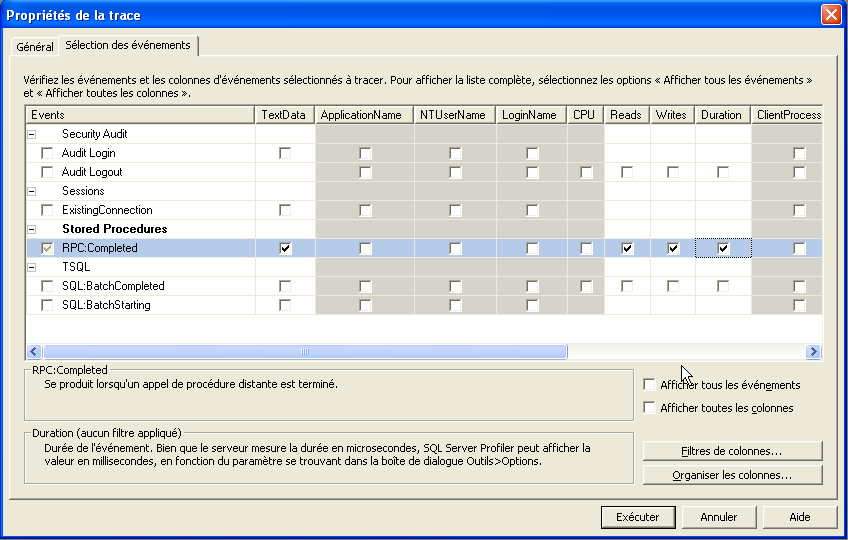This screenshot has height=540, width=848.
Task: Check the ExistingConnection event checkbox
Action: (47, 210)
